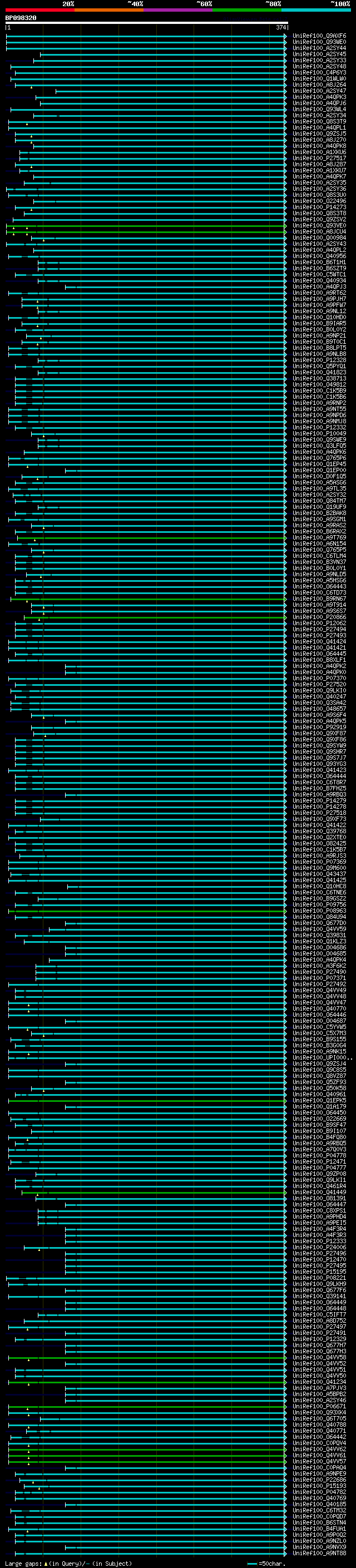The image size is (356, 1568).
Task: Select label UniRef100_P92919
Action: [x=319, y=727]
